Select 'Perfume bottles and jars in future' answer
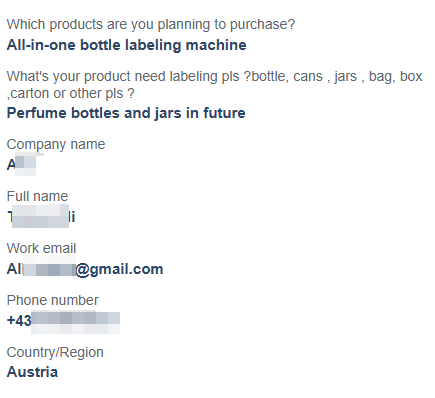This screenshot has height=398, width=435. [x=126, y=113]
